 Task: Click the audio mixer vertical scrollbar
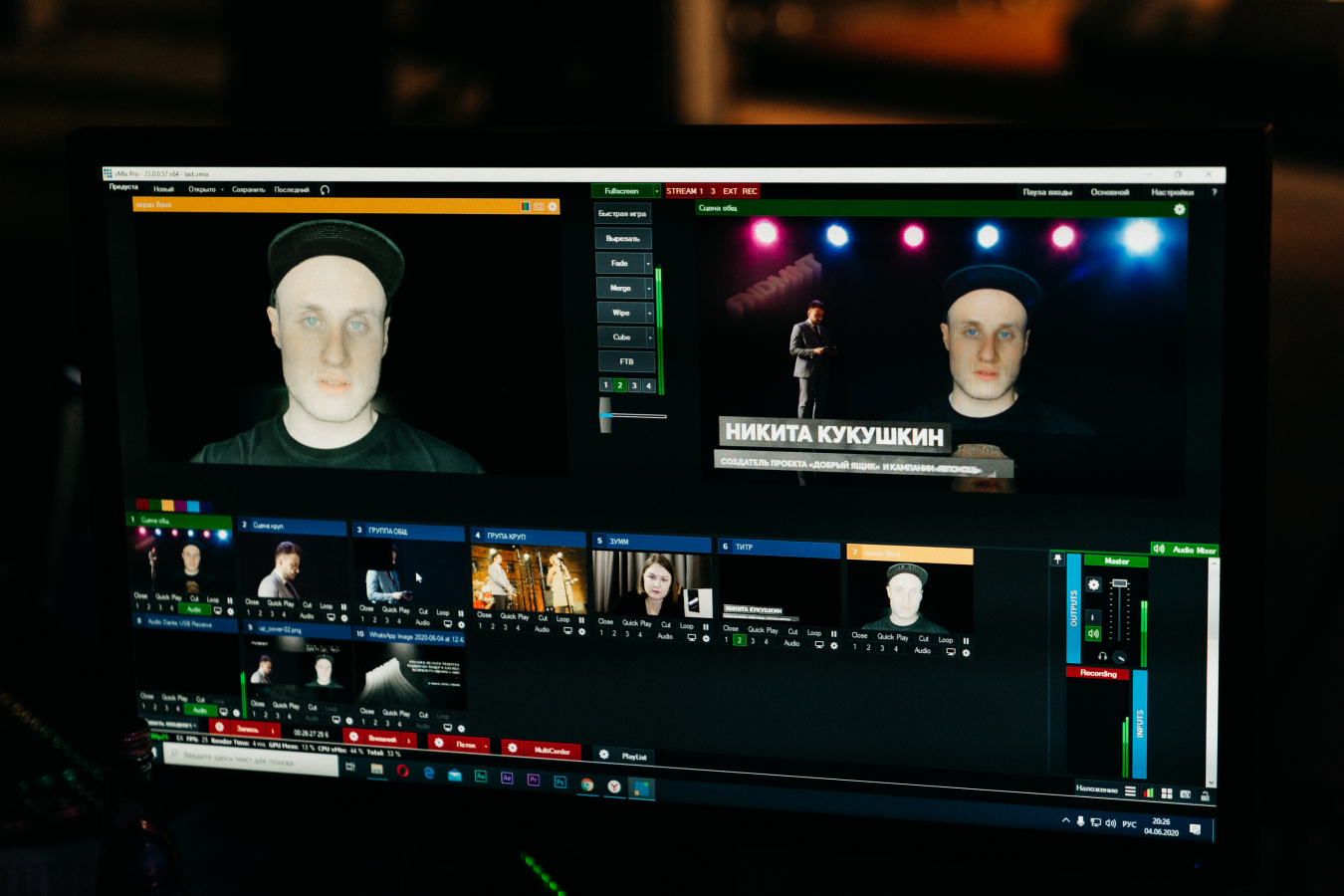1213,673
